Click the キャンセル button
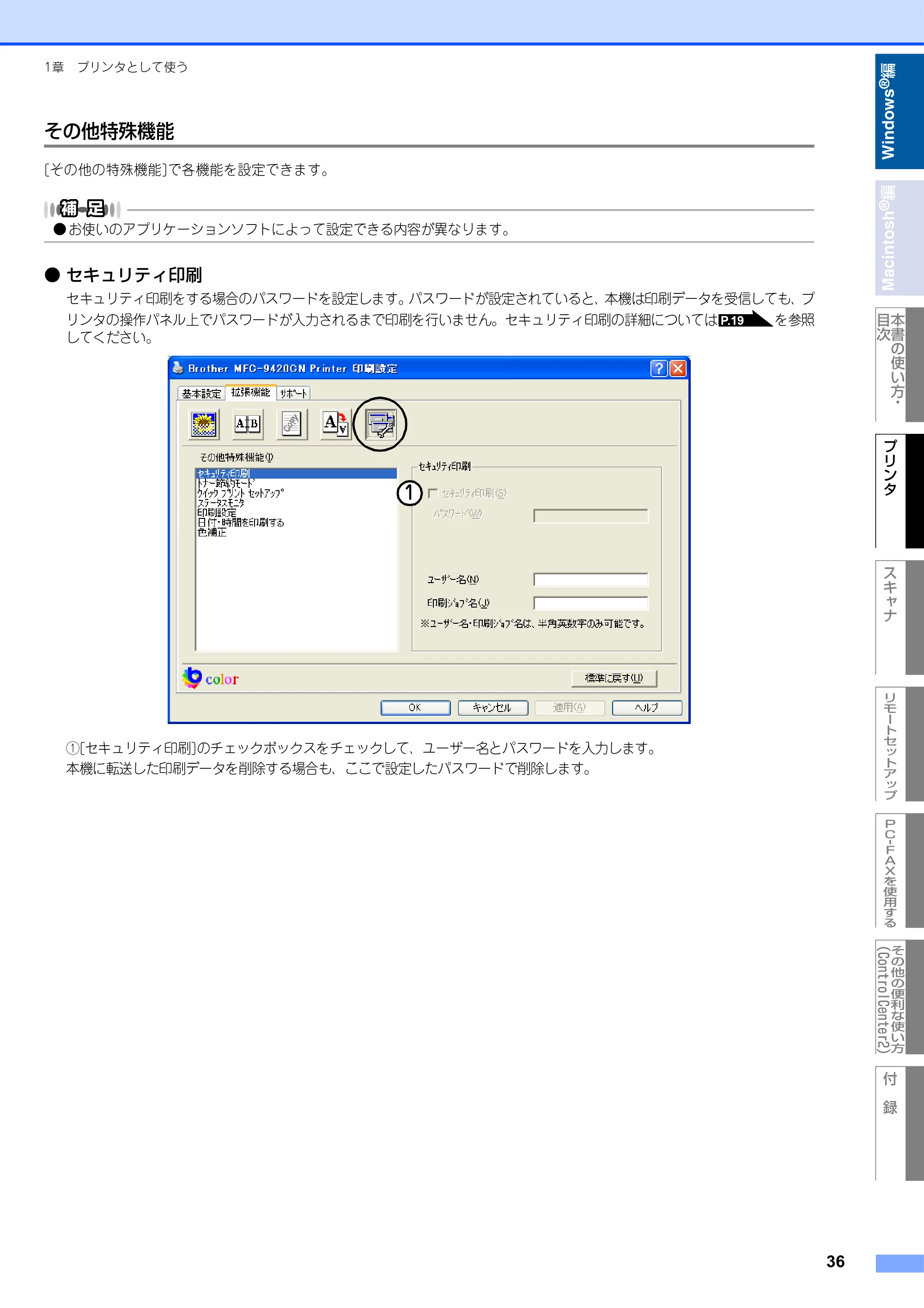924x1308 pixels. [x=493, y=707]
